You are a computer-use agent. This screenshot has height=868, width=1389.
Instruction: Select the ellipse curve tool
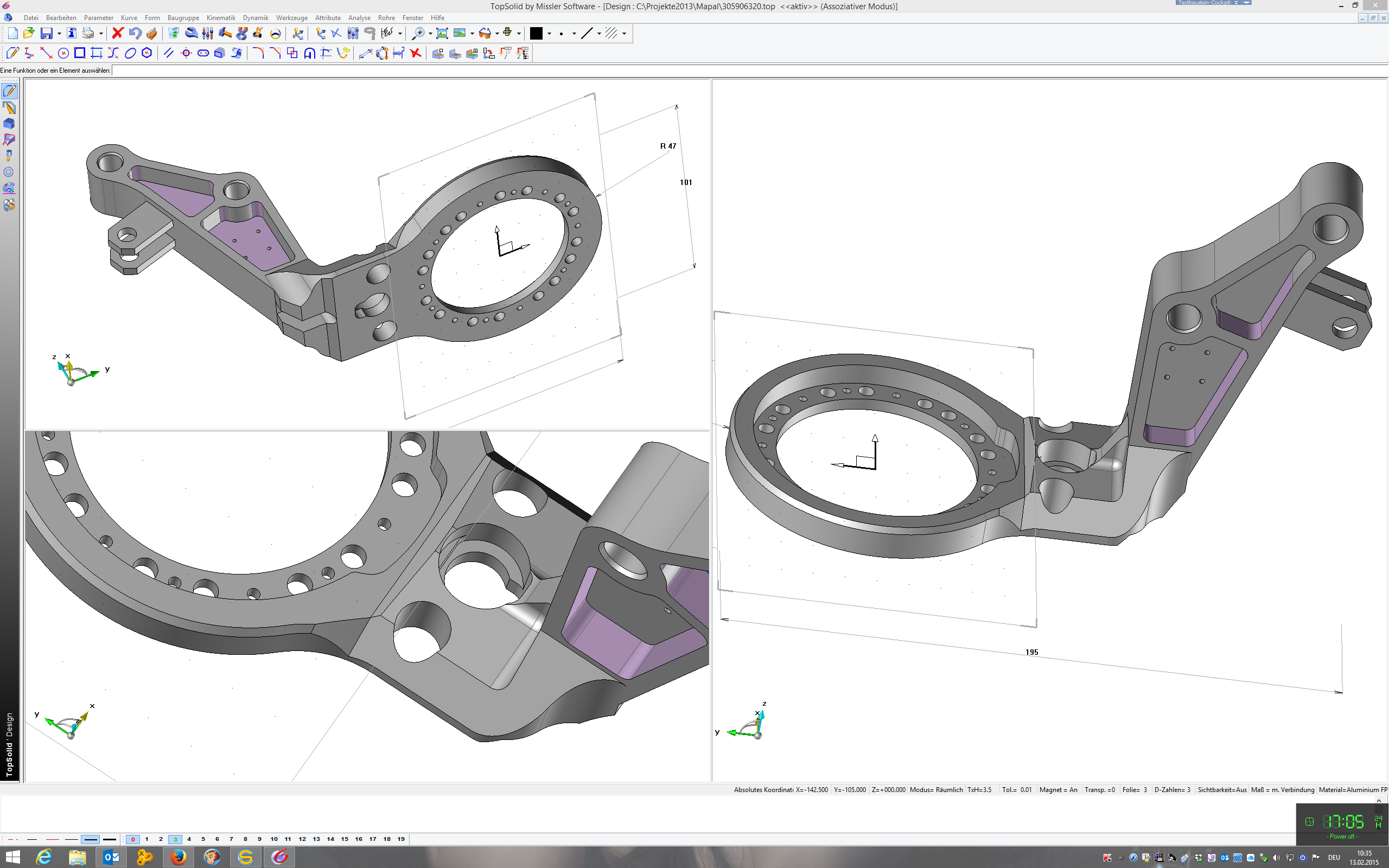(x=130, y=53)
